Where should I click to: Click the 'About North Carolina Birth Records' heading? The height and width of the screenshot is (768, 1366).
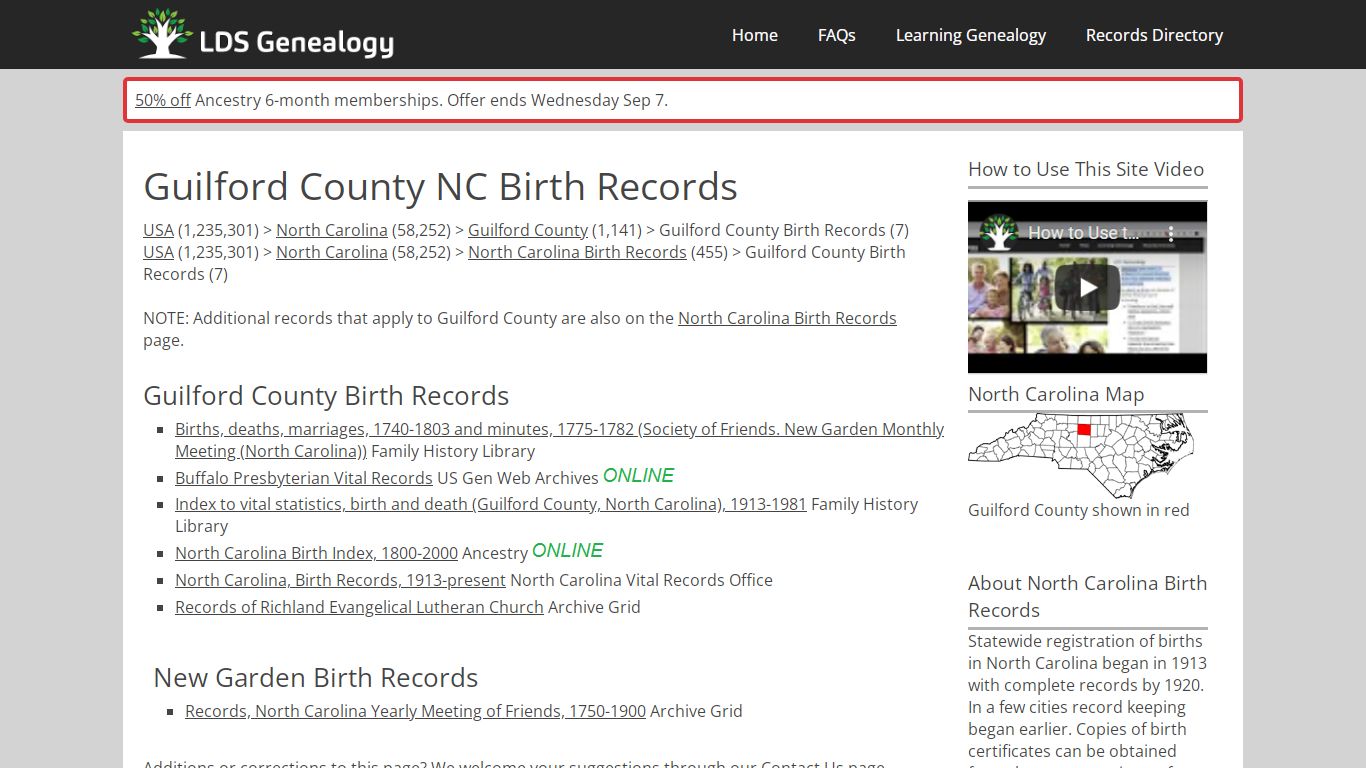coord(1087,597)
